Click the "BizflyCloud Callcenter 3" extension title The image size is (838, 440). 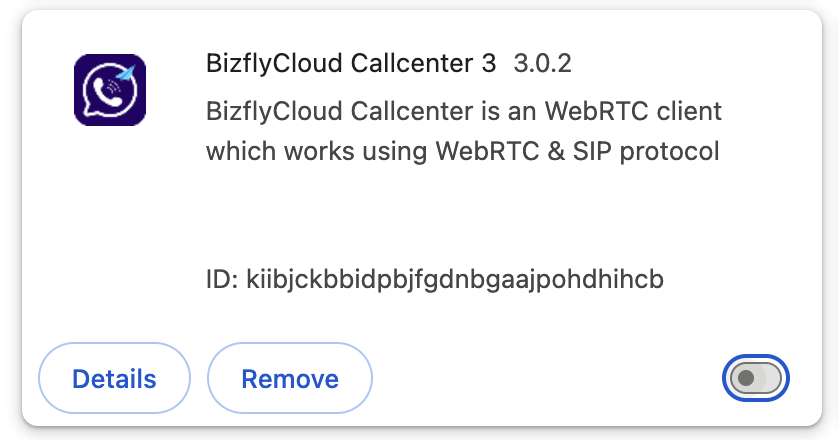(350, 64)
